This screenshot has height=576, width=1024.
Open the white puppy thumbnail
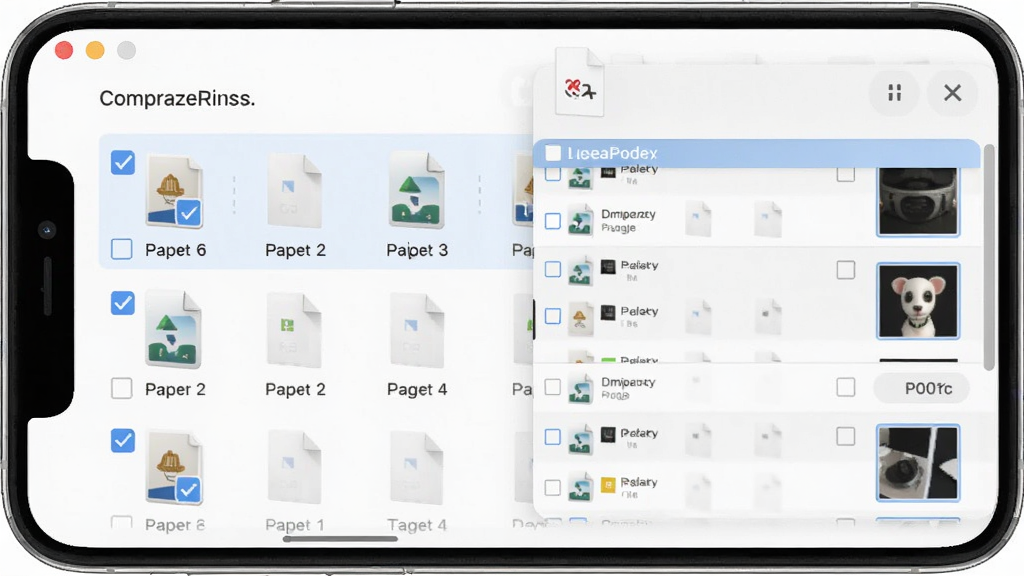point(918,301)
